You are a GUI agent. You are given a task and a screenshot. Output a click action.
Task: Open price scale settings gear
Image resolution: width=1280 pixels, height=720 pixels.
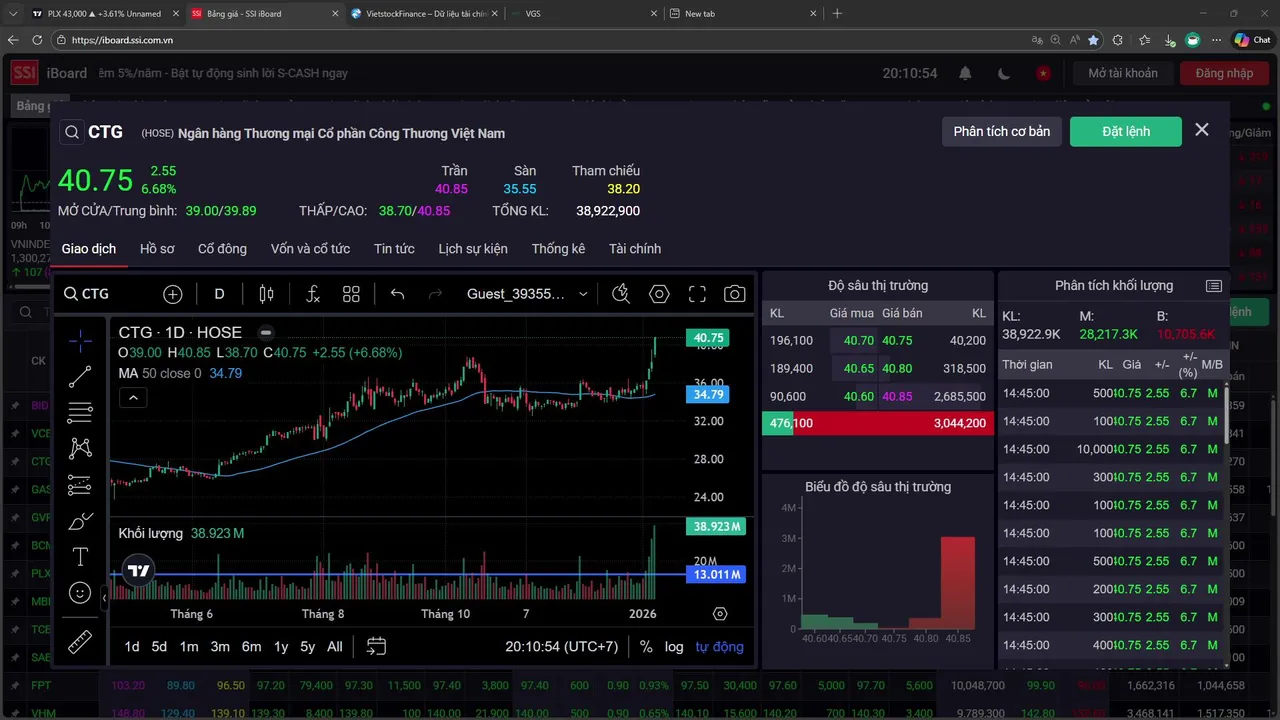720,614
